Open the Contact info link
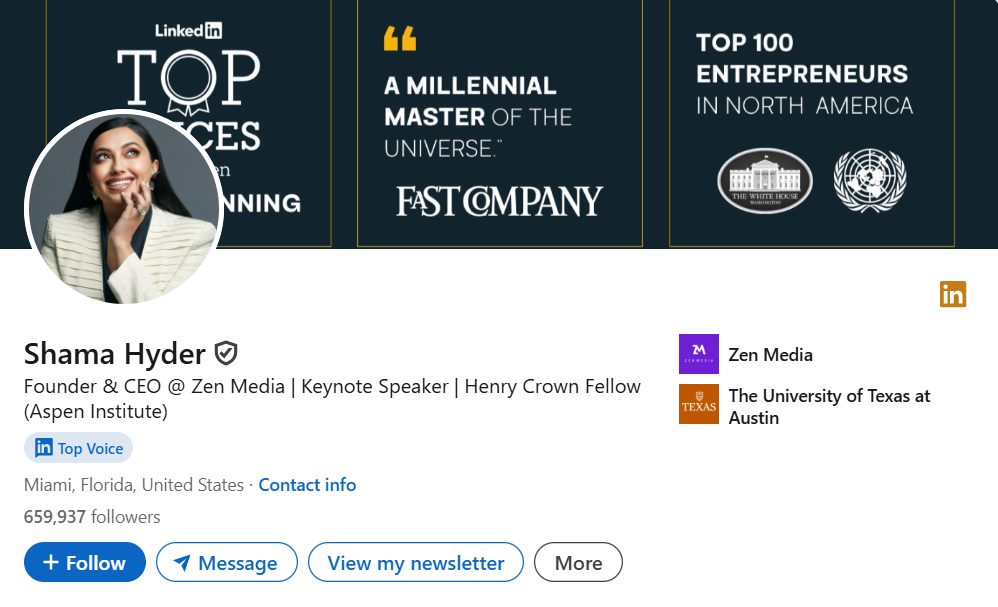Screen dimensions: 998x607 [307, 485]
